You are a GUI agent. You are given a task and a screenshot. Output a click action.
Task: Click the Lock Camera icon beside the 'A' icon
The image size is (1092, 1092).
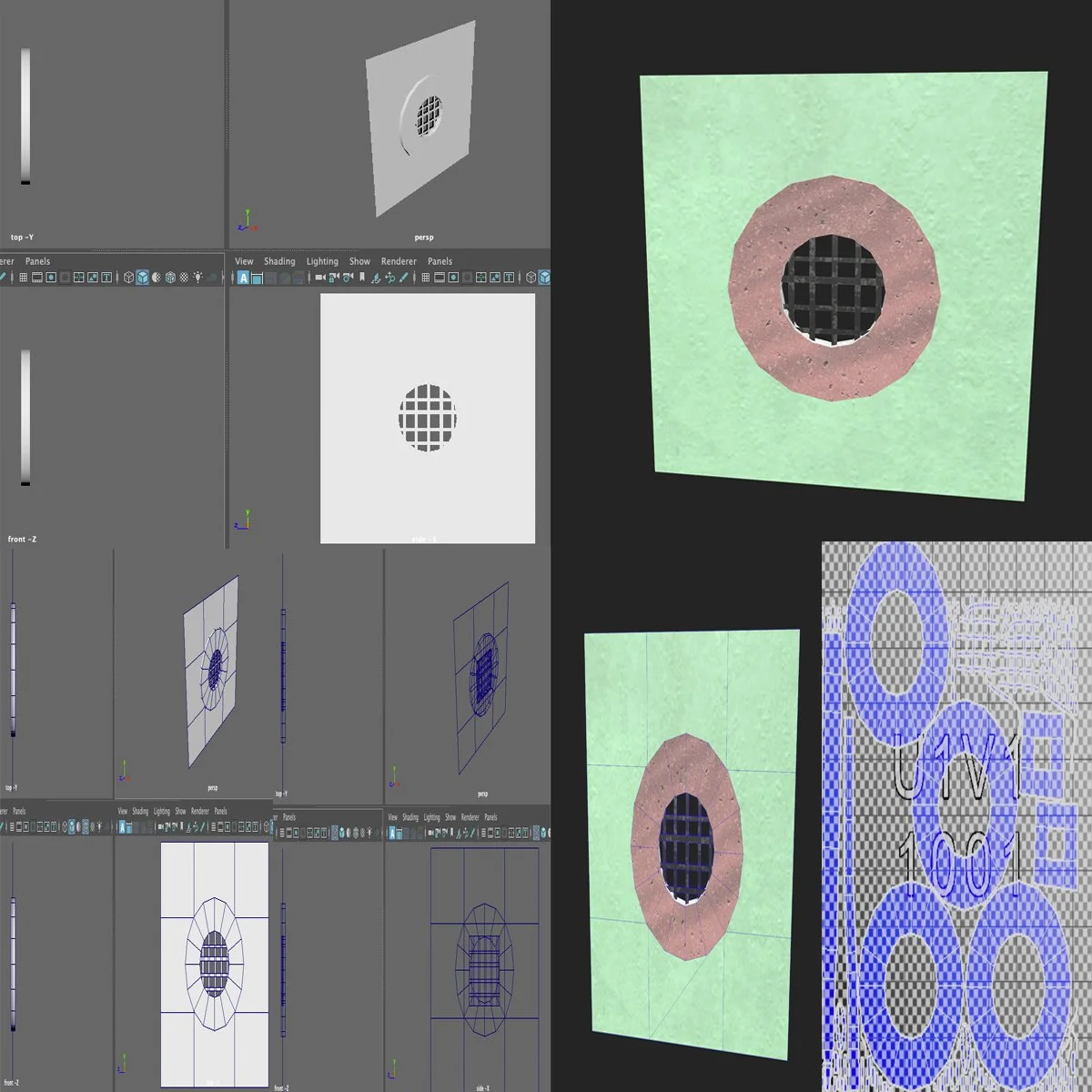click(x=257, y=278)
